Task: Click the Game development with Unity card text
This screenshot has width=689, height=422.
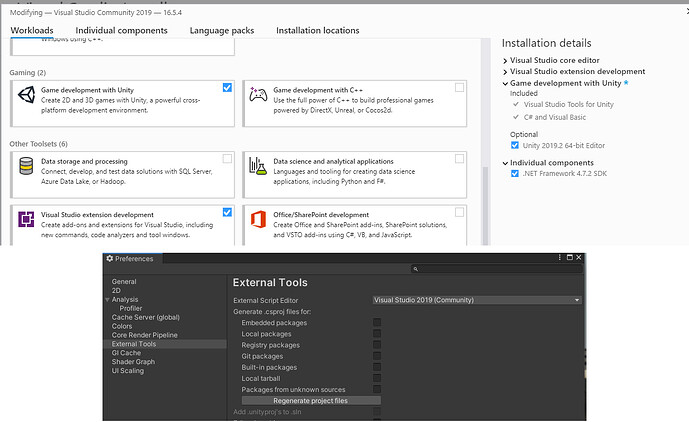Action: tap(120, 100)
